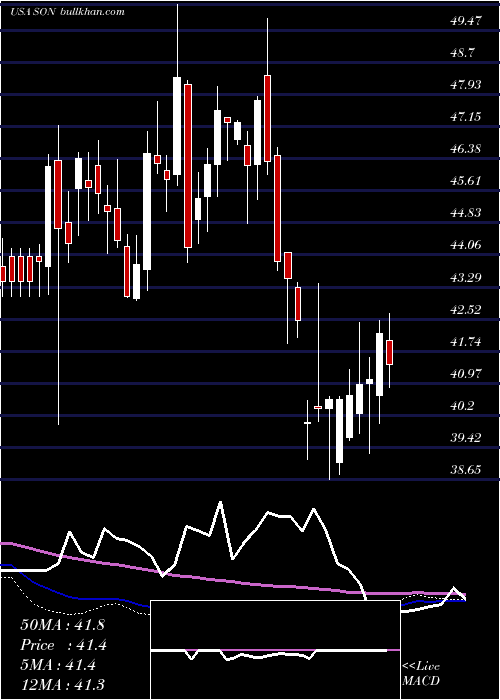The height and width of the screenshot is (700, 500).
Task: Click the 48.7 price axis label
Action: (463, 52)
